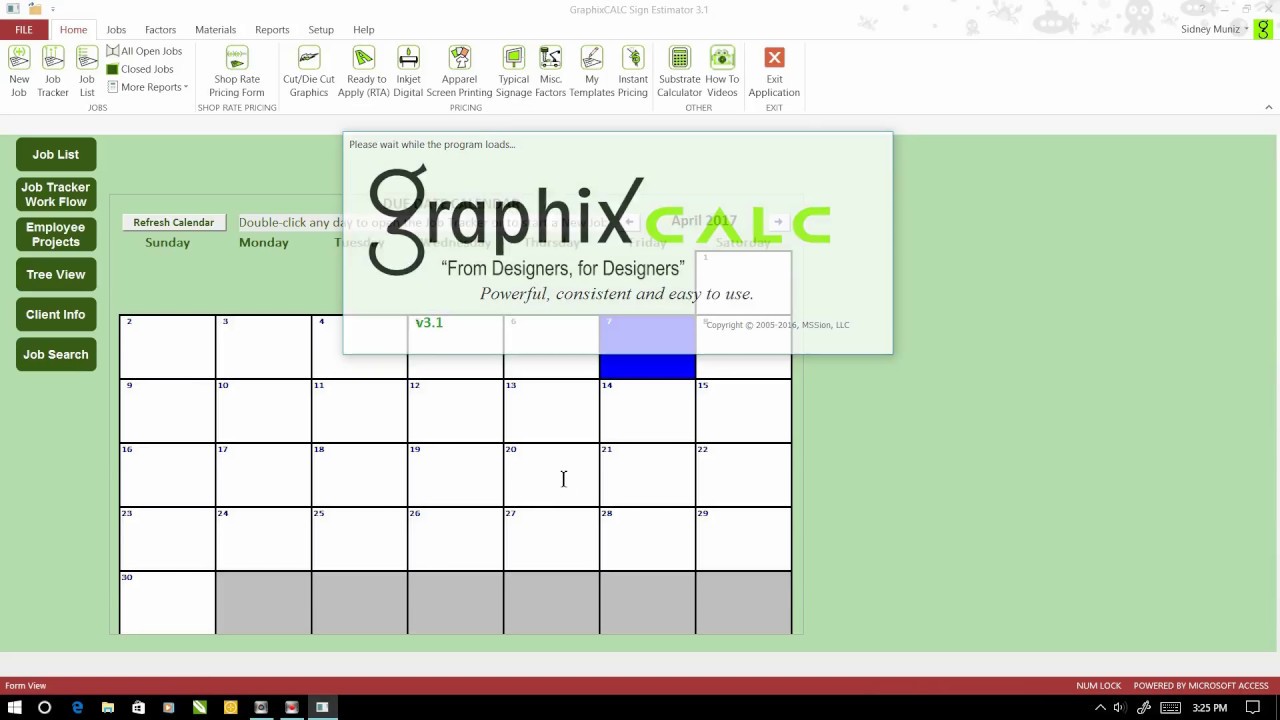This screenshot has width=1280, height=720.
Task: Open the Microsoft Store taskbar icon
Action: click(138, 708)
